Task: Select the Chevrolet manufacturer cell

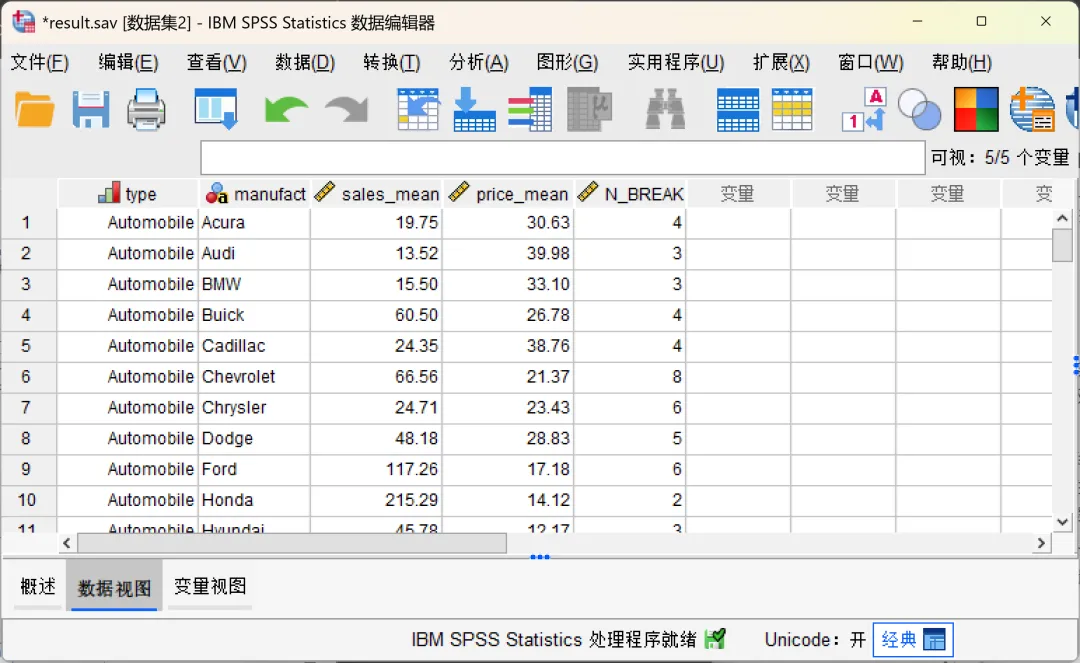Action: point(254,377)
